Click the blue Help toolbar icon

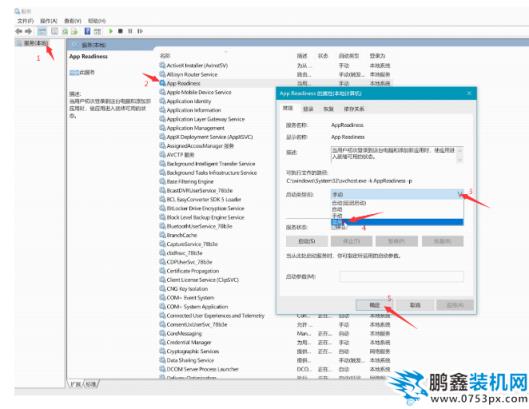click(x=87, y=31)
